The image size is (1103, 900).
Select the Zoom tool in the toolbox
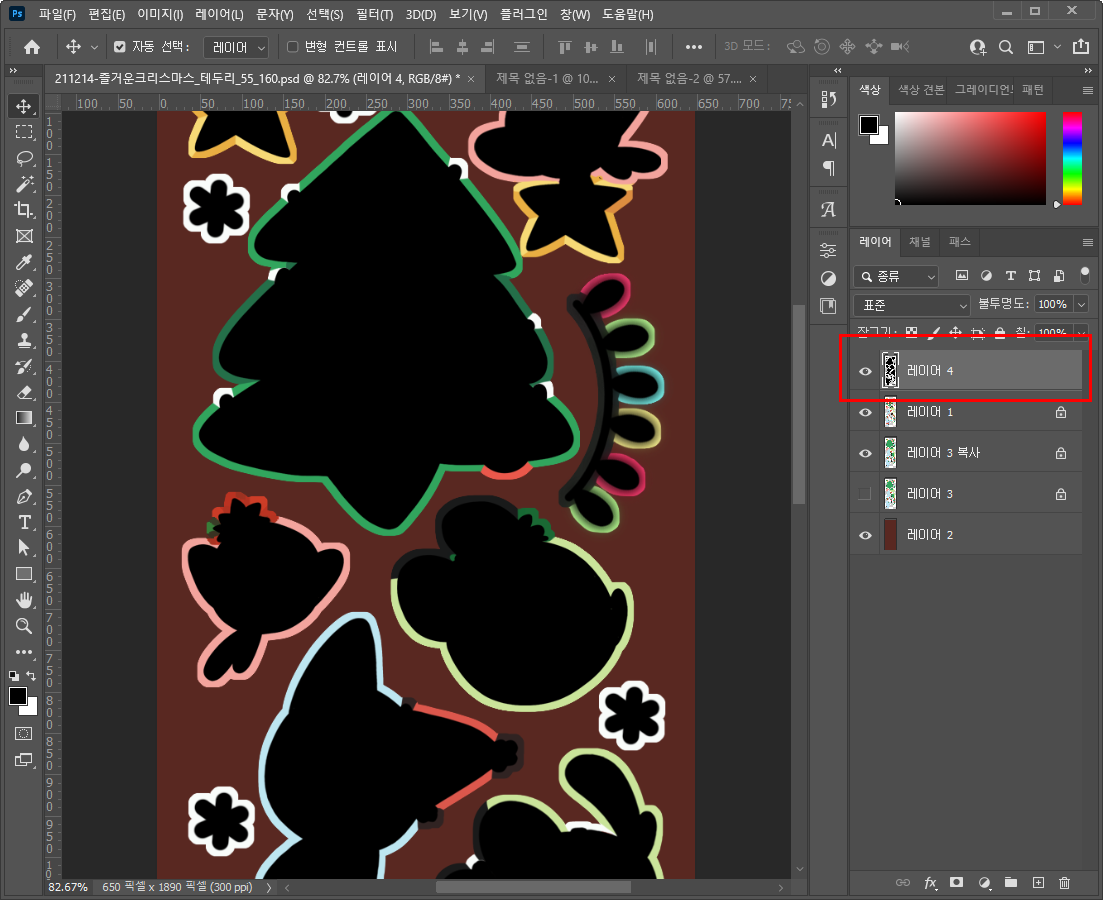24,626
